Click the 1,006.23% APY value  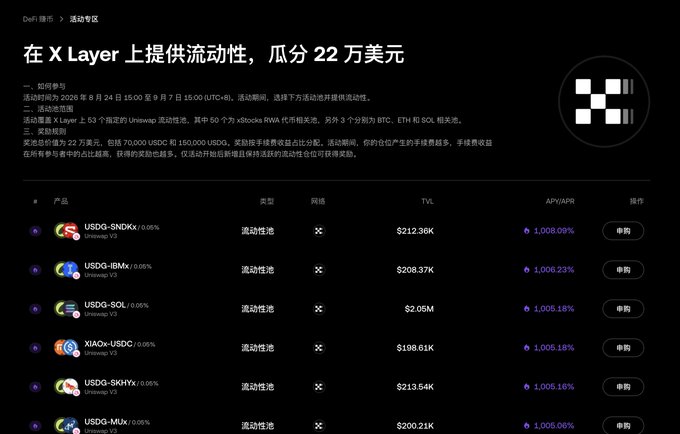554,270
